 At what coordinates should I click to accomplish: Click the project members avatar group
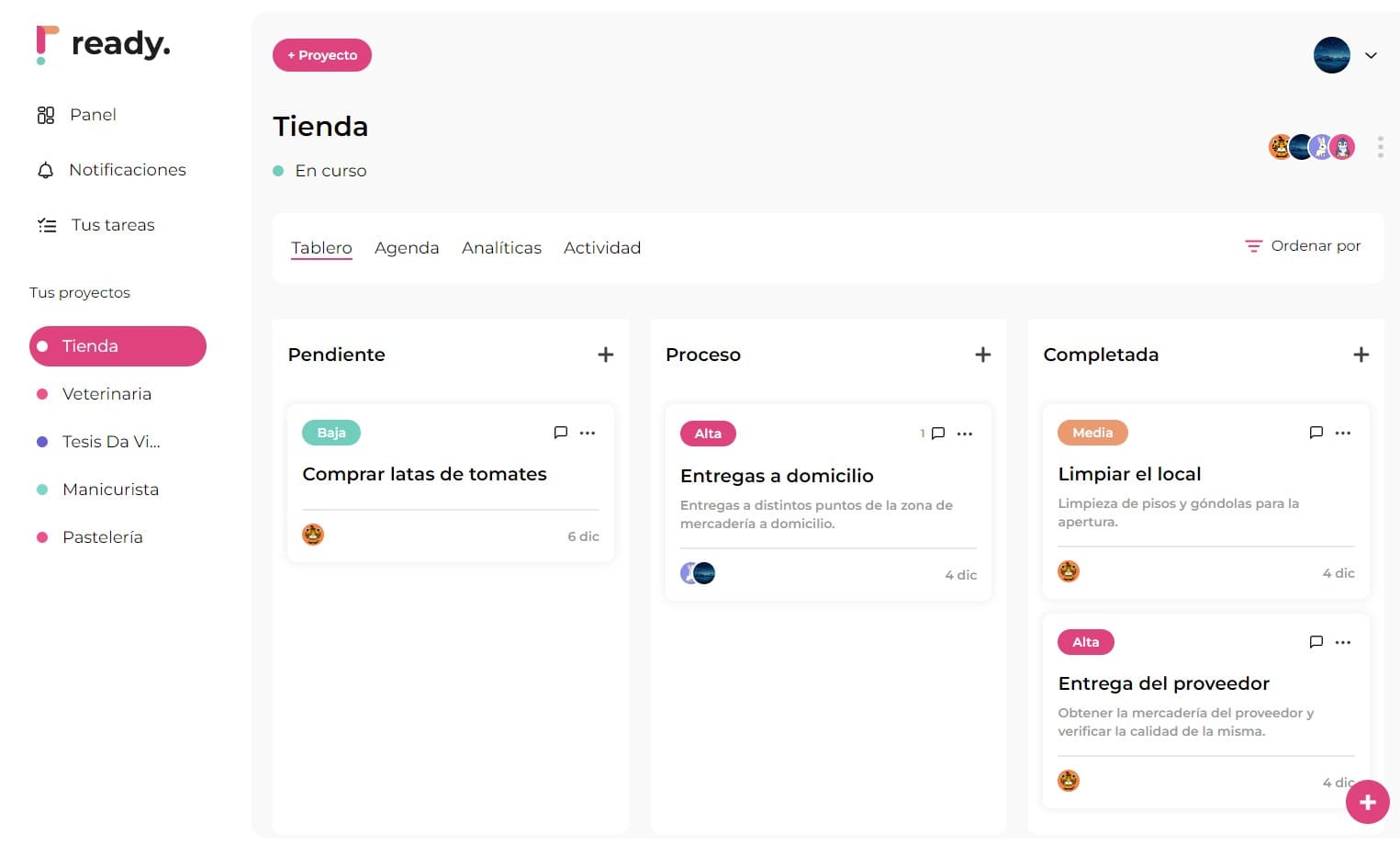[x=1311, y=147]
